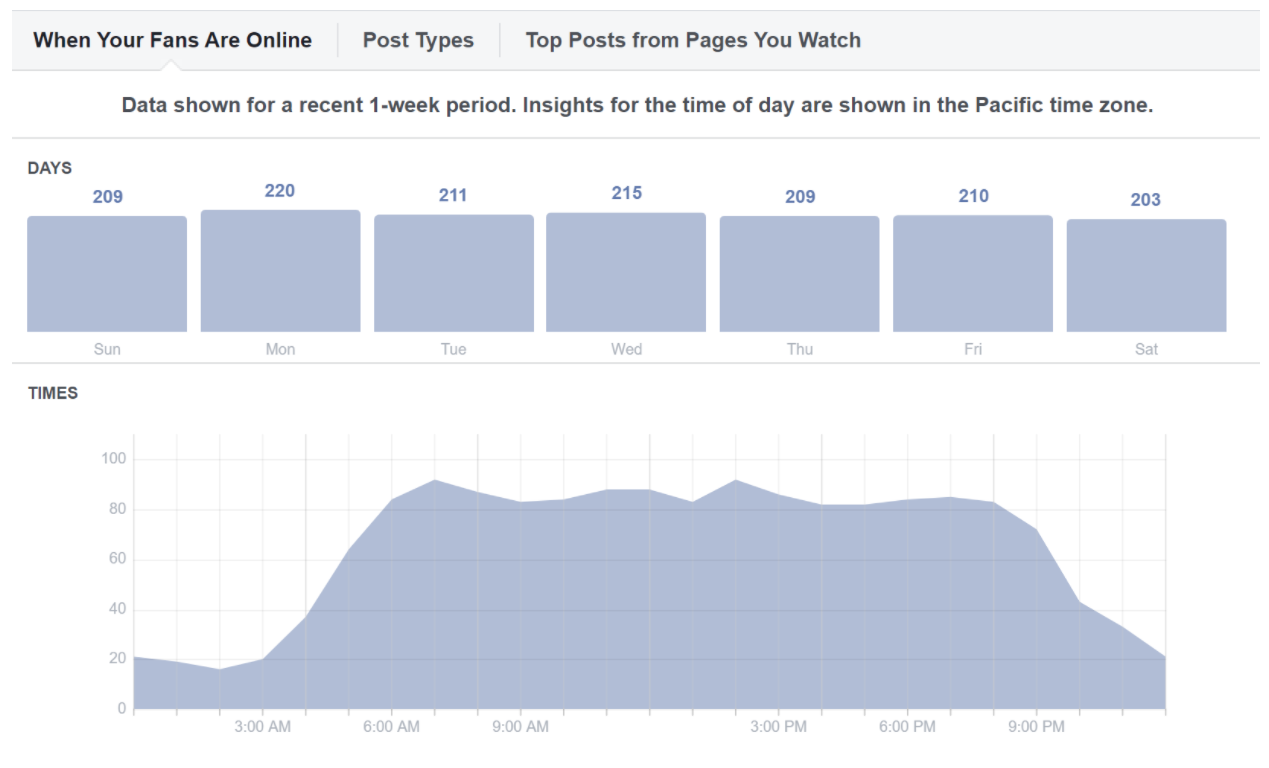The image size is (1269, 768).
Task: Click the 3:00 AM label on time axis
Action: [x=263, y=727]
